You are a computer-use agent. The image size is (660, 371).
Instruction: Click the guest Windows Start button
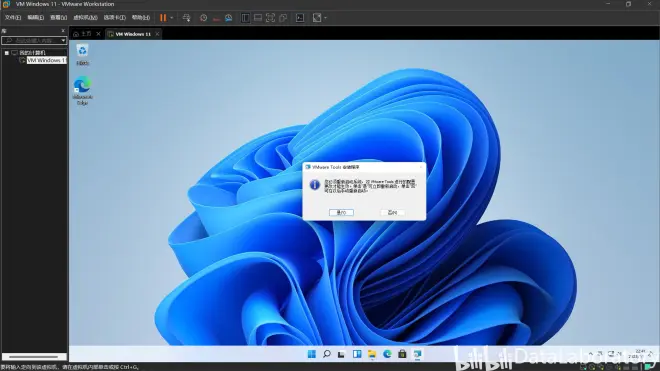point(312,354)
